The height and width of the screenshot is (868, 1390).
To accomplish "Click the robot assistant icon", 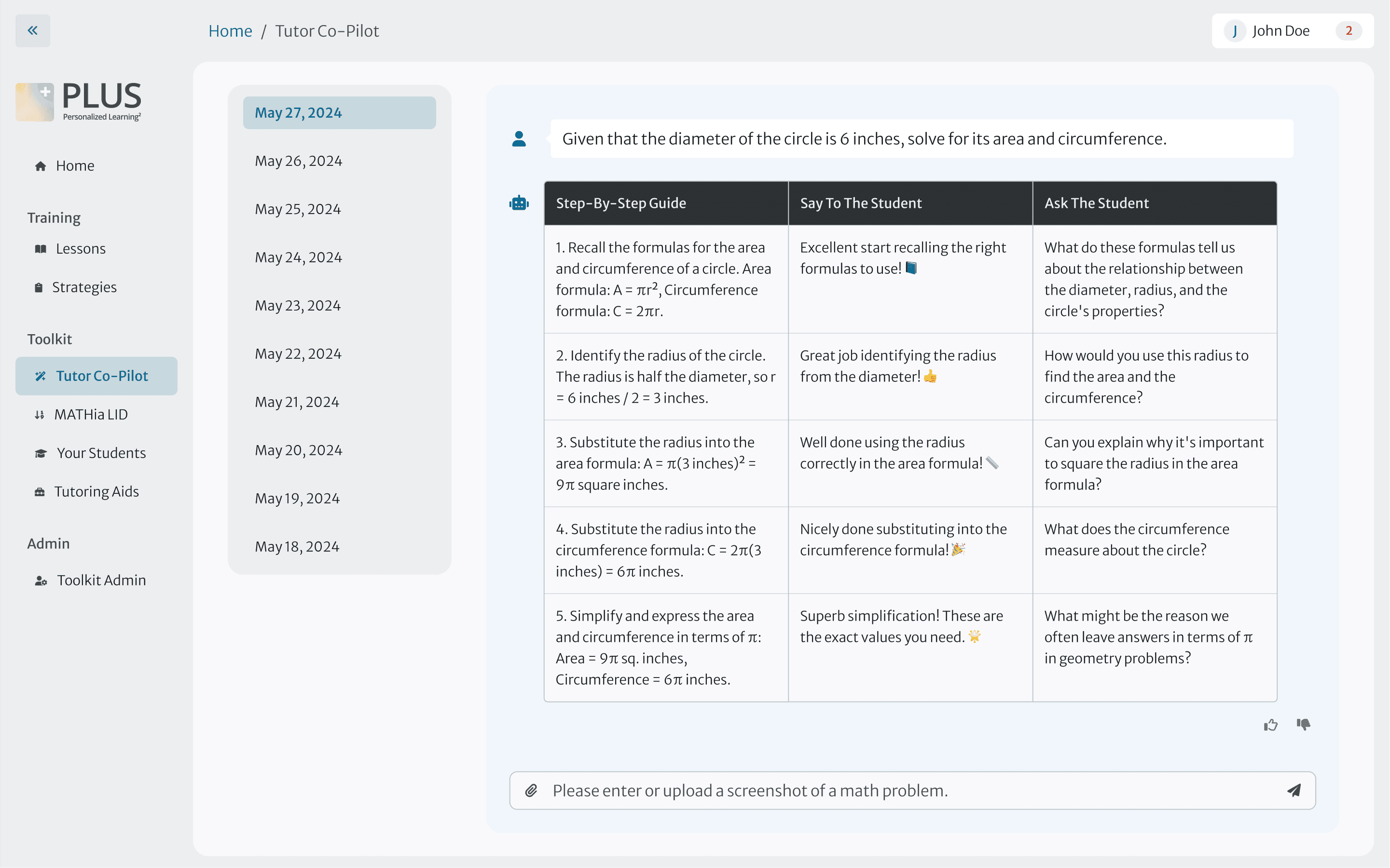I will [519, 203].
